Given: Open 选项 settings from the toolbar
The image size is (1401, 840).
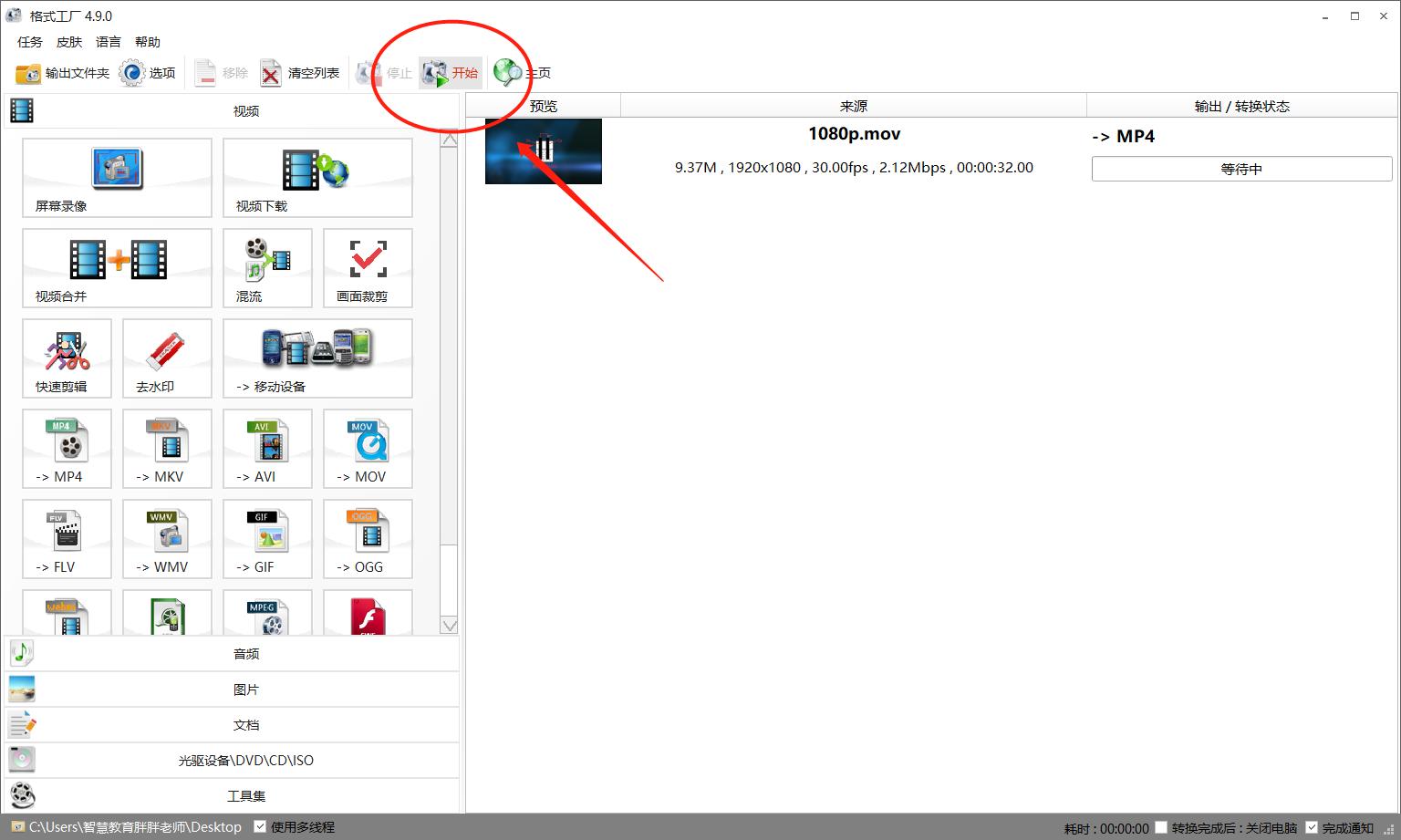Looking at the screenshot, I should pos(148,73).
